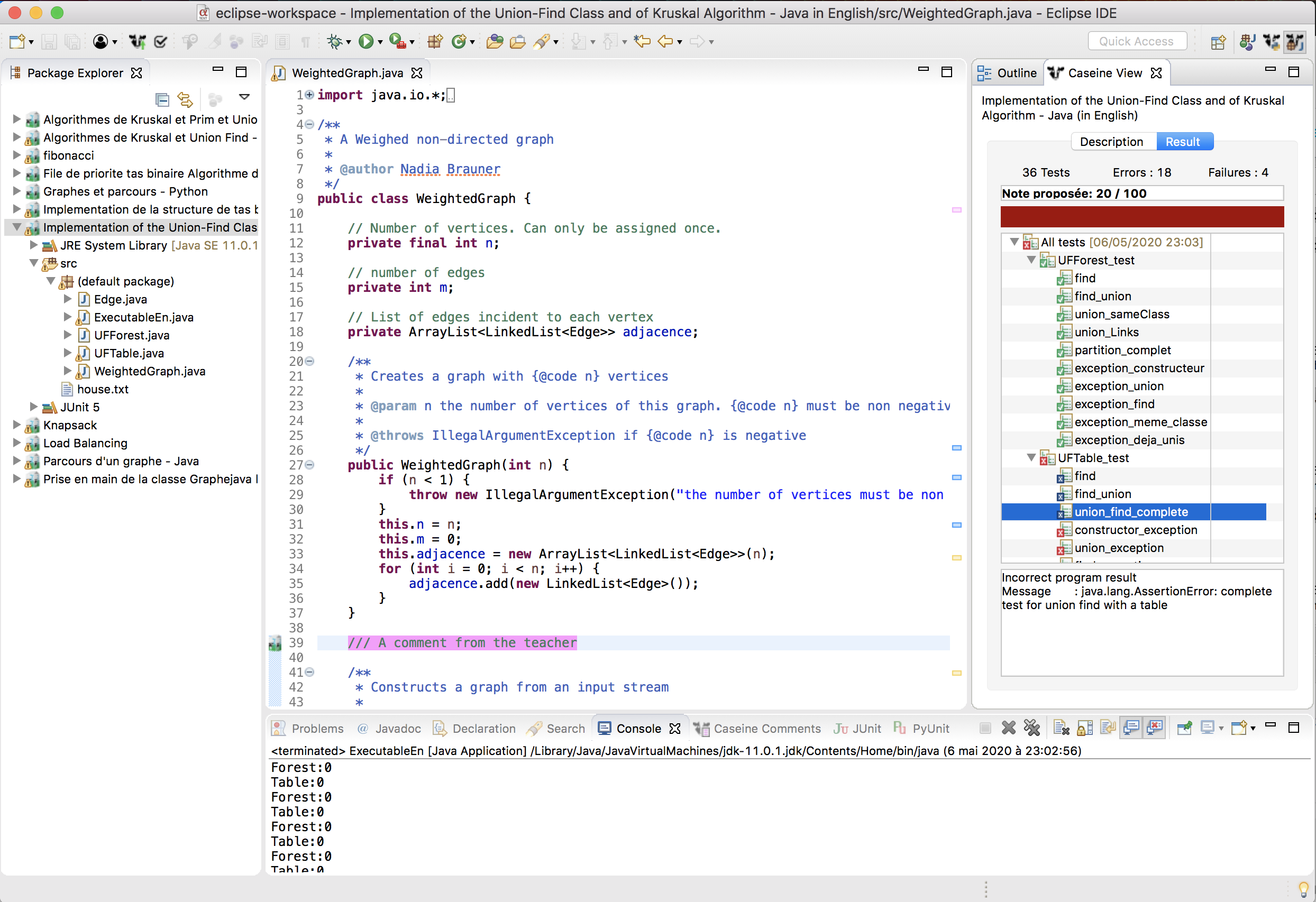
Task: Click the Run Last Tool toolbox icon
Action: [398, 41]
